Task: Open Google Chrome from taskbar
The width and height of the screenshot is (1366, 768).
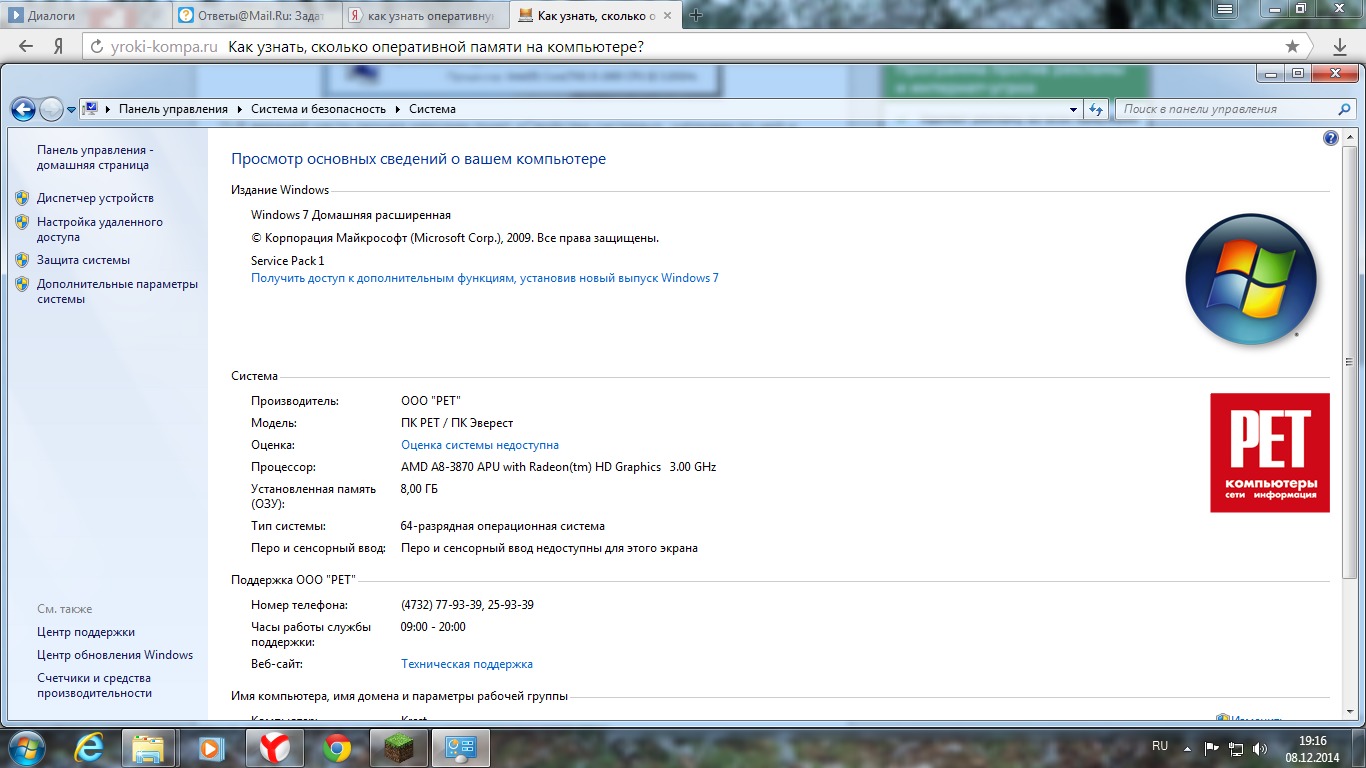Action: [x=337, y=748]
